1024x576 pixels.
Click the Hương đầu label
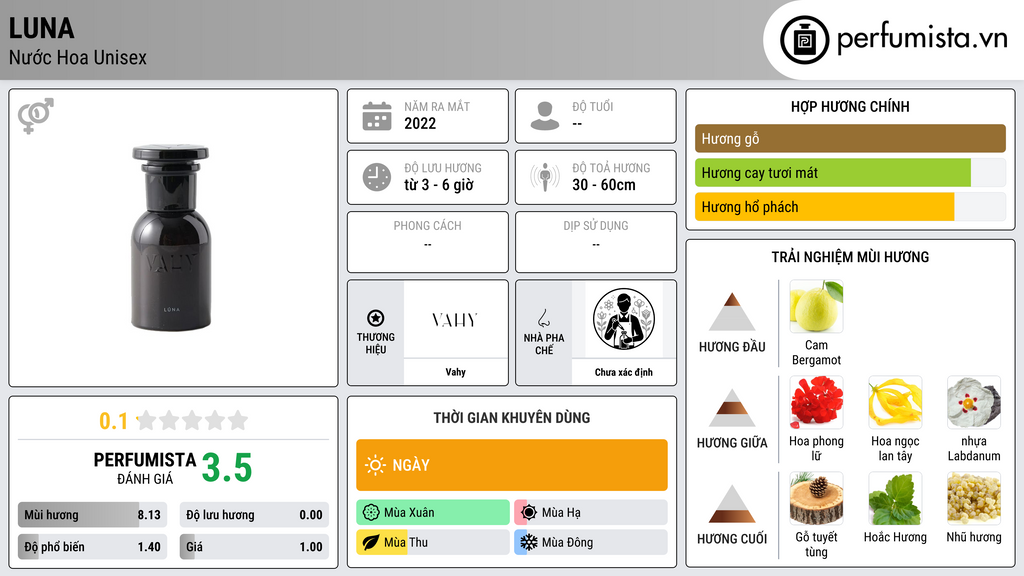[732, 347]
